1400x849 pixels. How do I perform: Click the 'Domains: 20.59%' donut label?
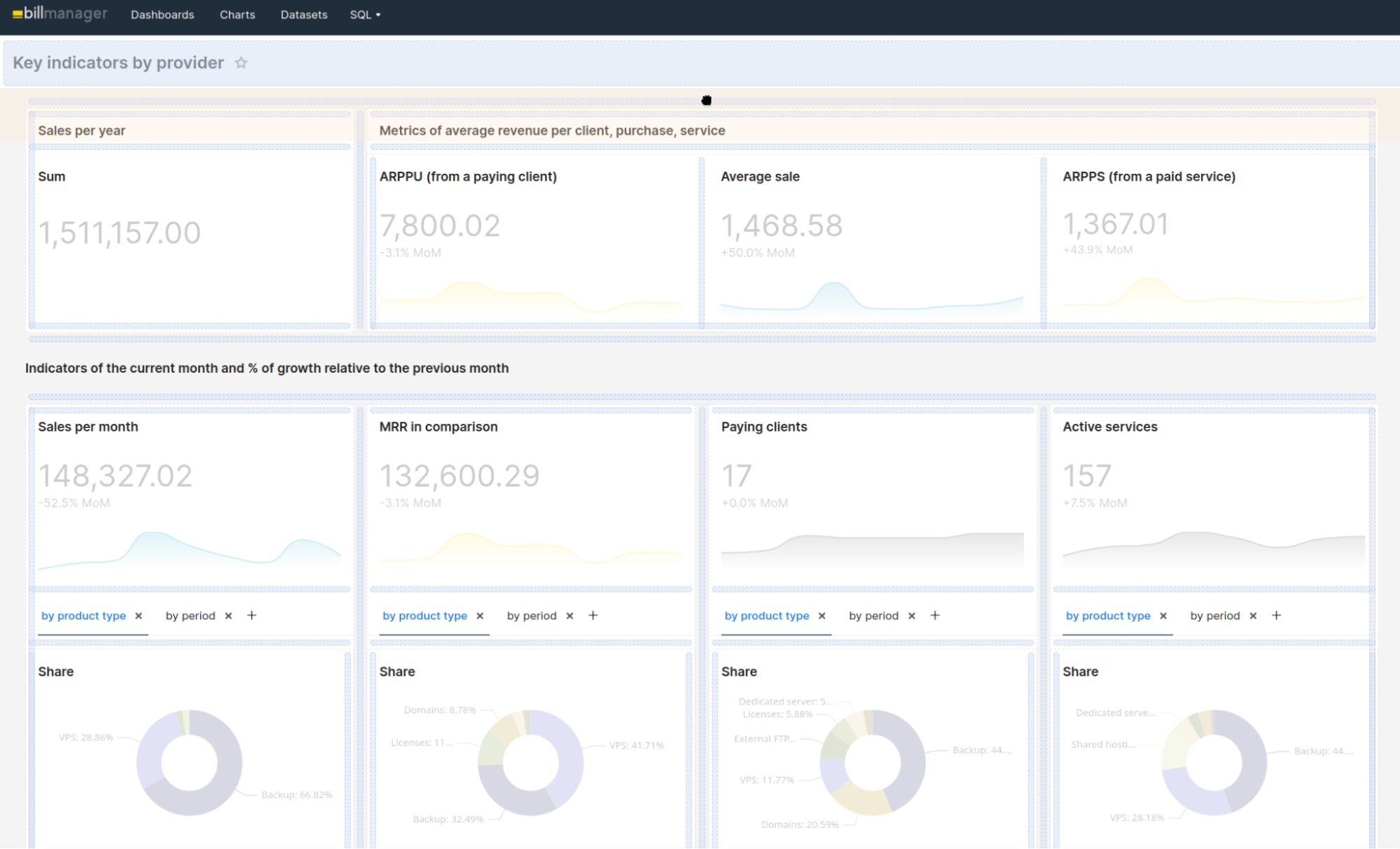point(800,825)
